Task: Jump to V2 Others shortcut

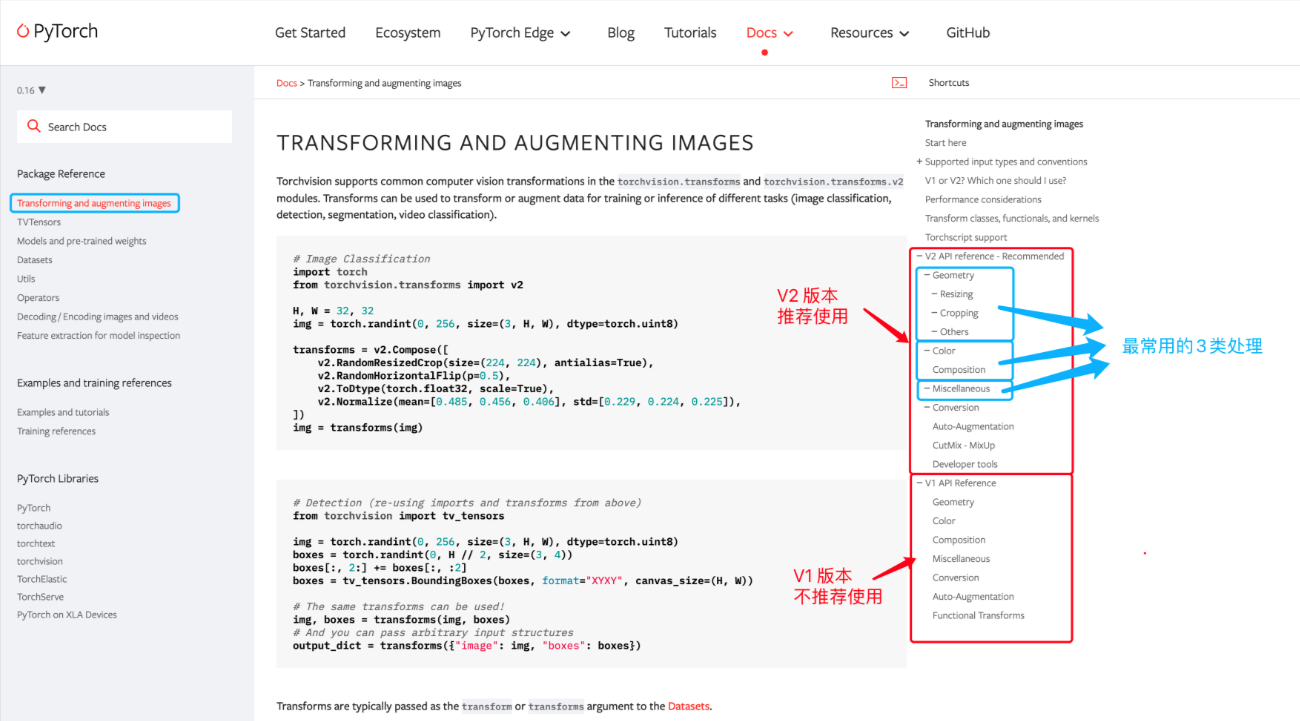Action: point(955,332)
